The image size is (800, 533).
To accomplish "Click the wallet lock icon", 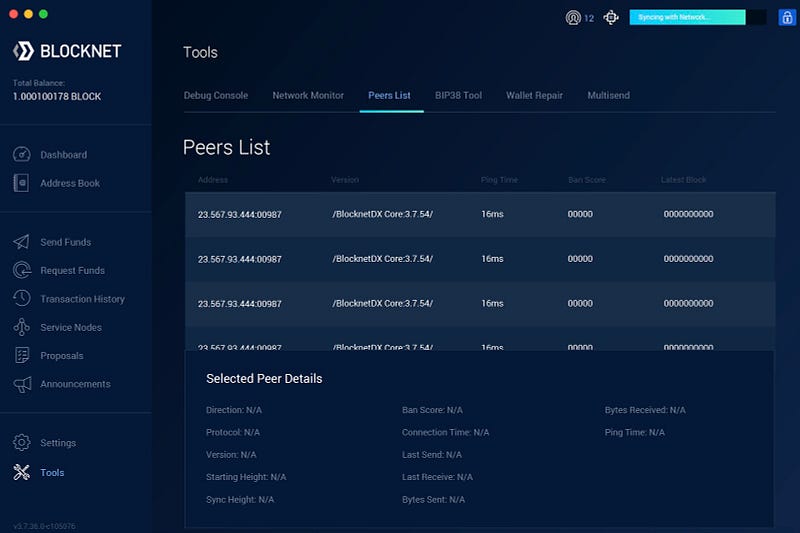I will pyautogui.click(x=787, y=18).
